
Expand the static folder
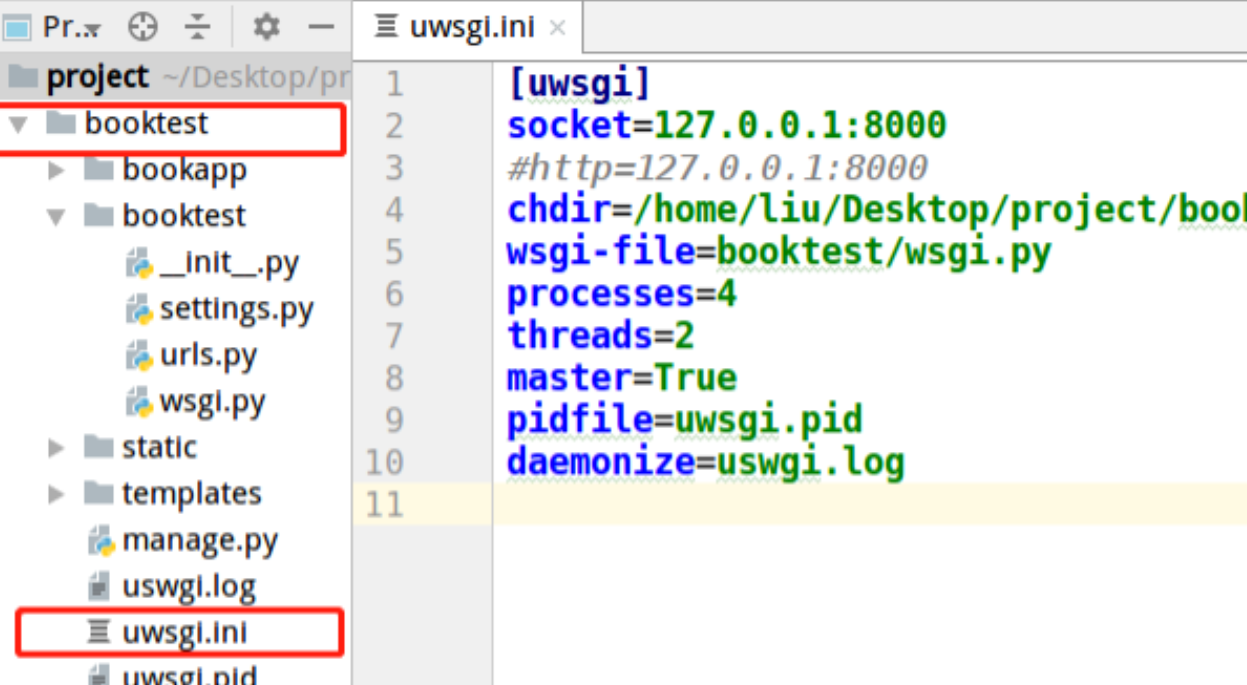(57, 448)
